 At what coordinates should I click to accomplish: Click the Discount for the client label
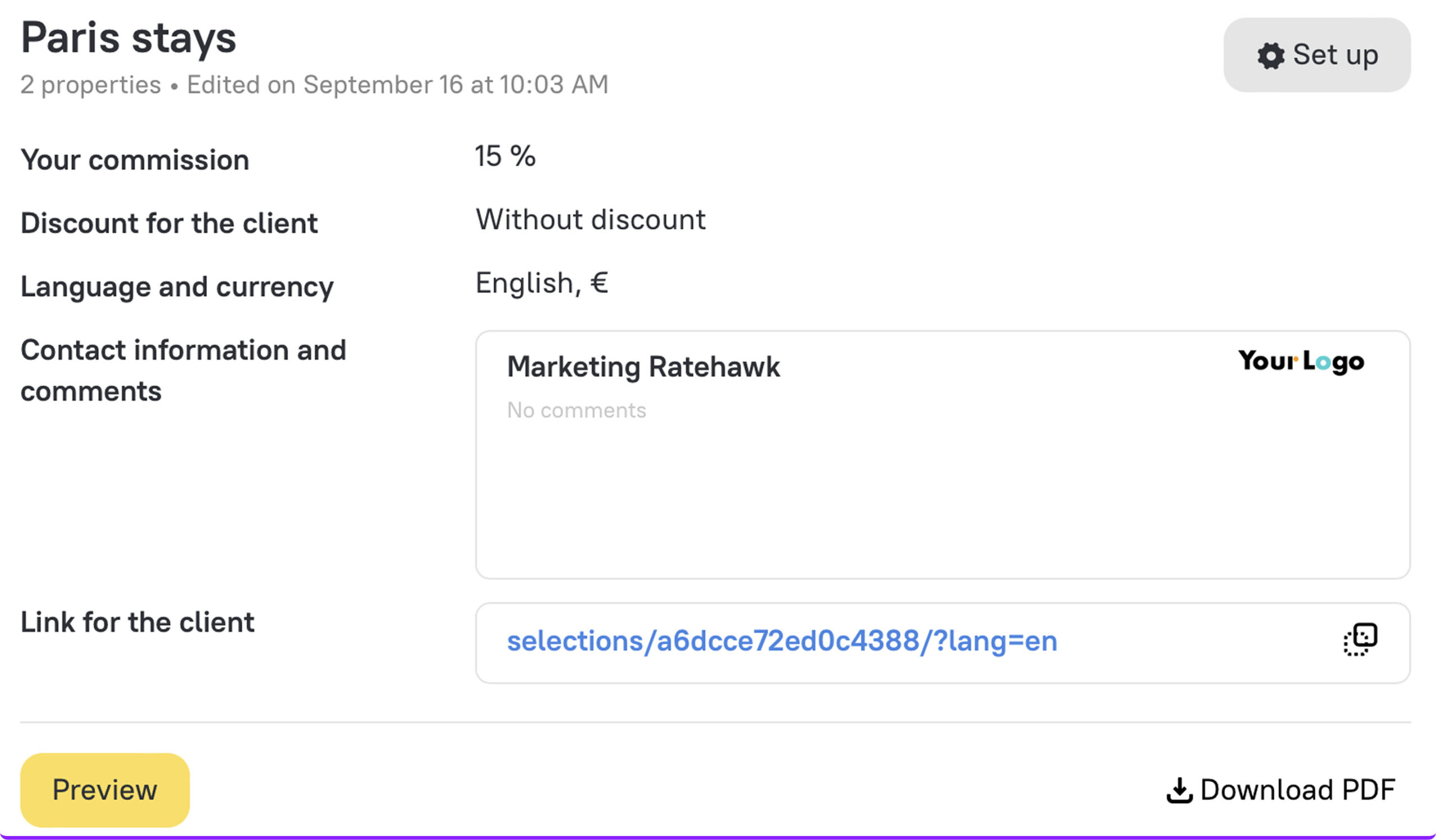click(169, 223)
